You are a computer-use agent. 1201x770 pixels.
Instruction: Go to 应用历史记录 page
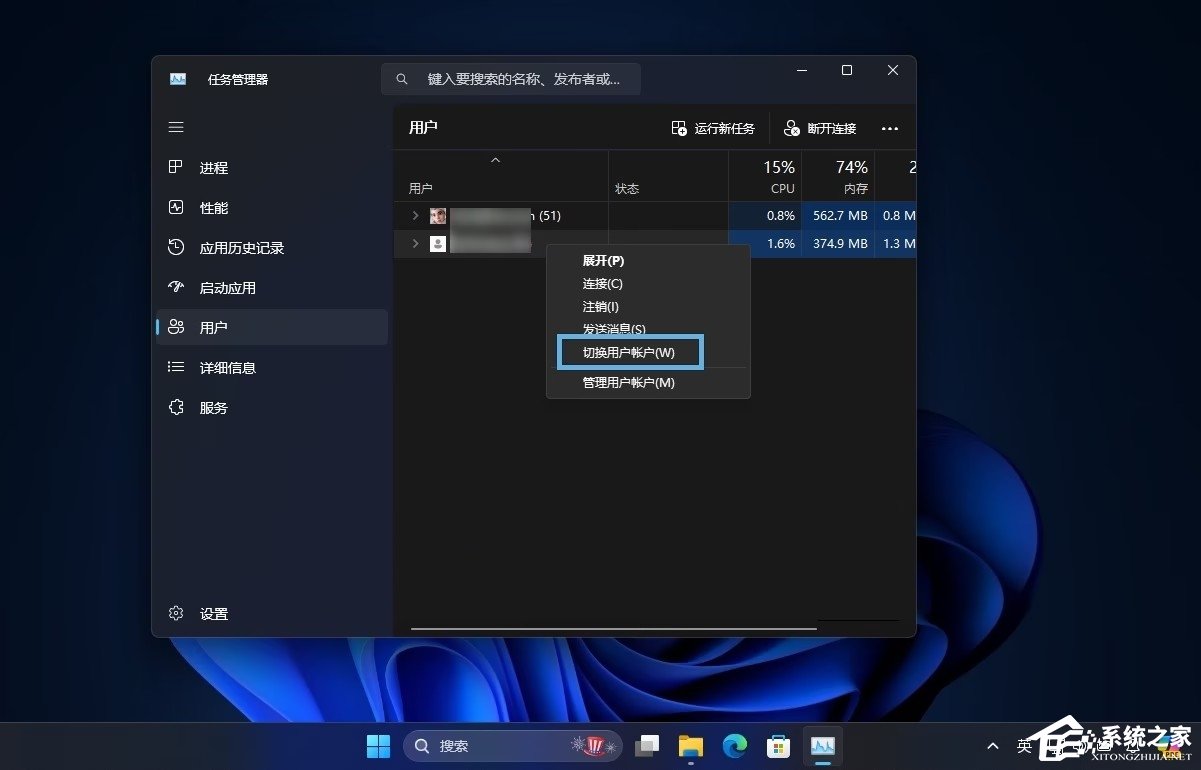[241, 248]
